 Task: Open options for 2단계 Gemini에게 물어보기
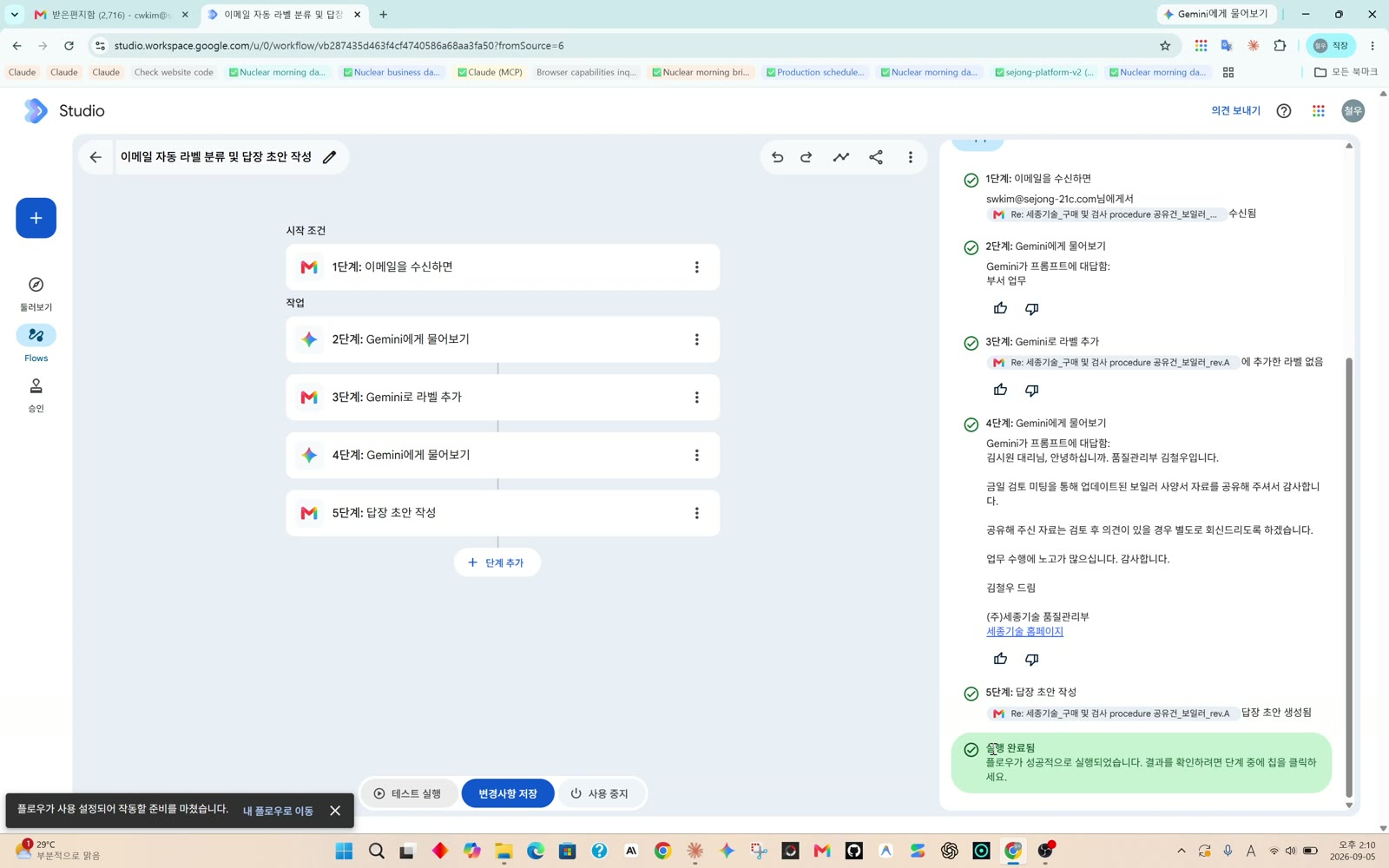(x=696, y=339)
